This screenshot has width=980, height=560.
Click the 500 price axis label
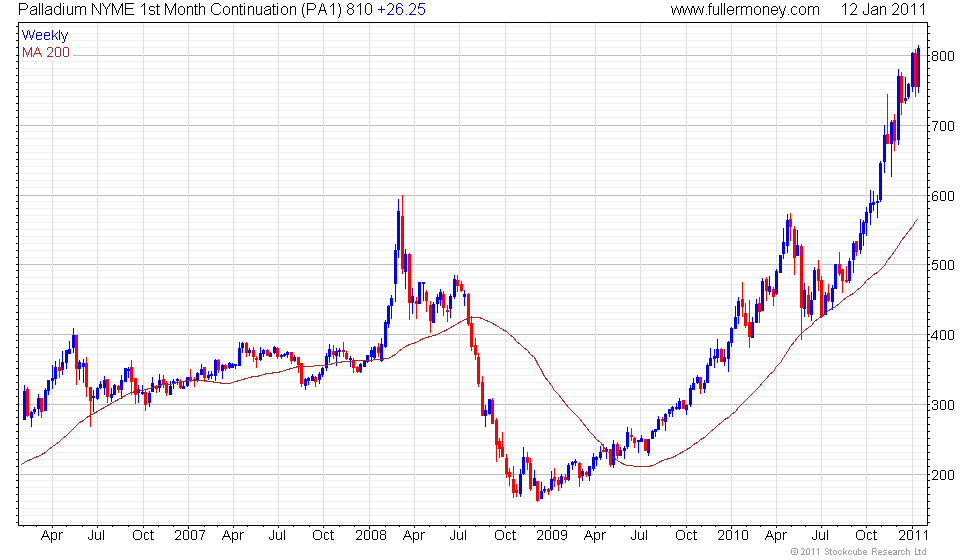click(x=942, y=265)
